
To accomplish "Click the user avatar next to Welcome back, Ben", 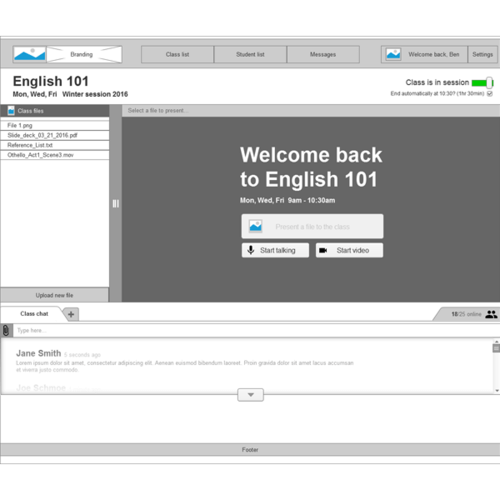I will tap(393, 54).
